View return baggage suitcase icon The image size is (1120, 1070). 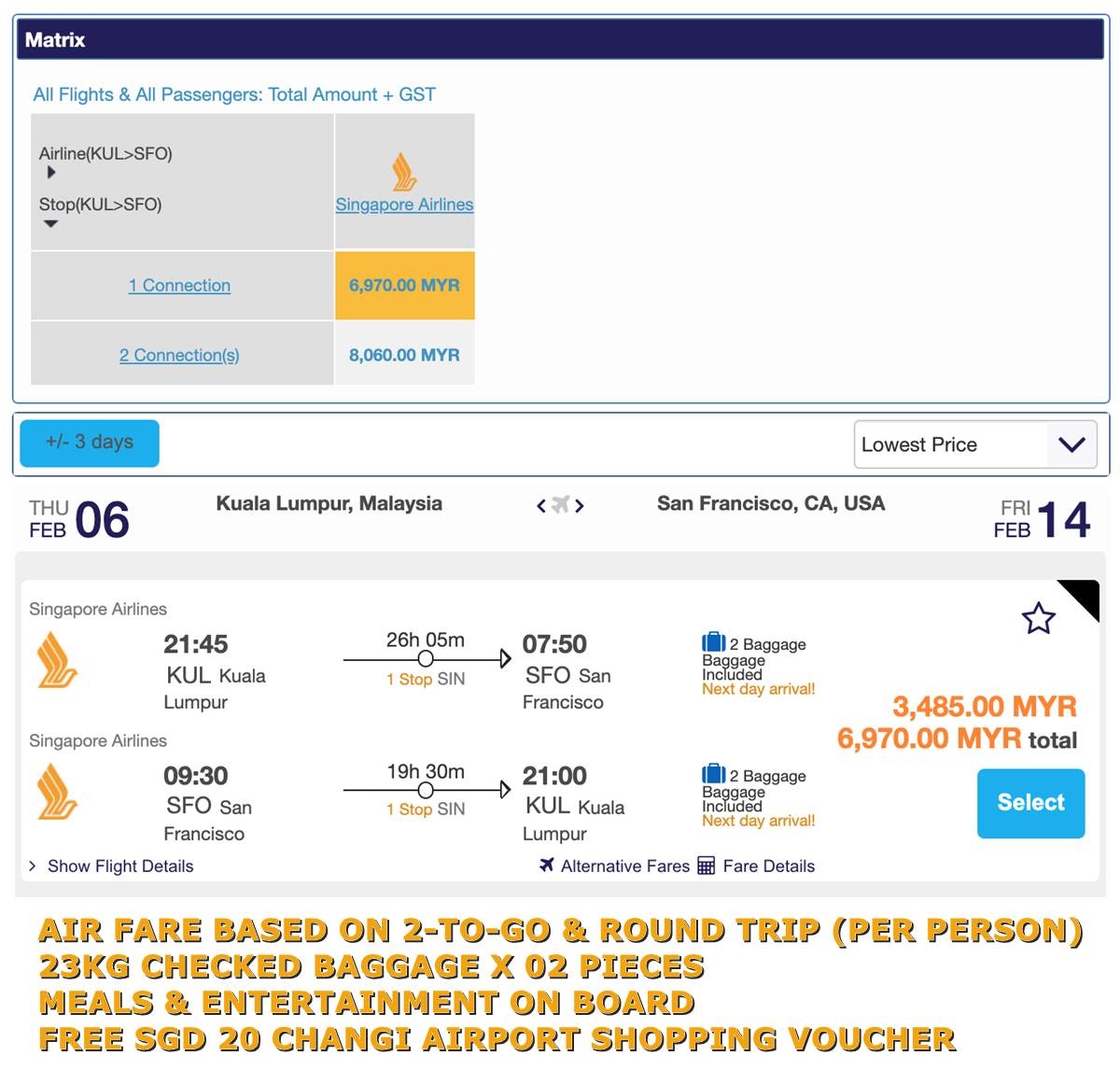(714, 774)
